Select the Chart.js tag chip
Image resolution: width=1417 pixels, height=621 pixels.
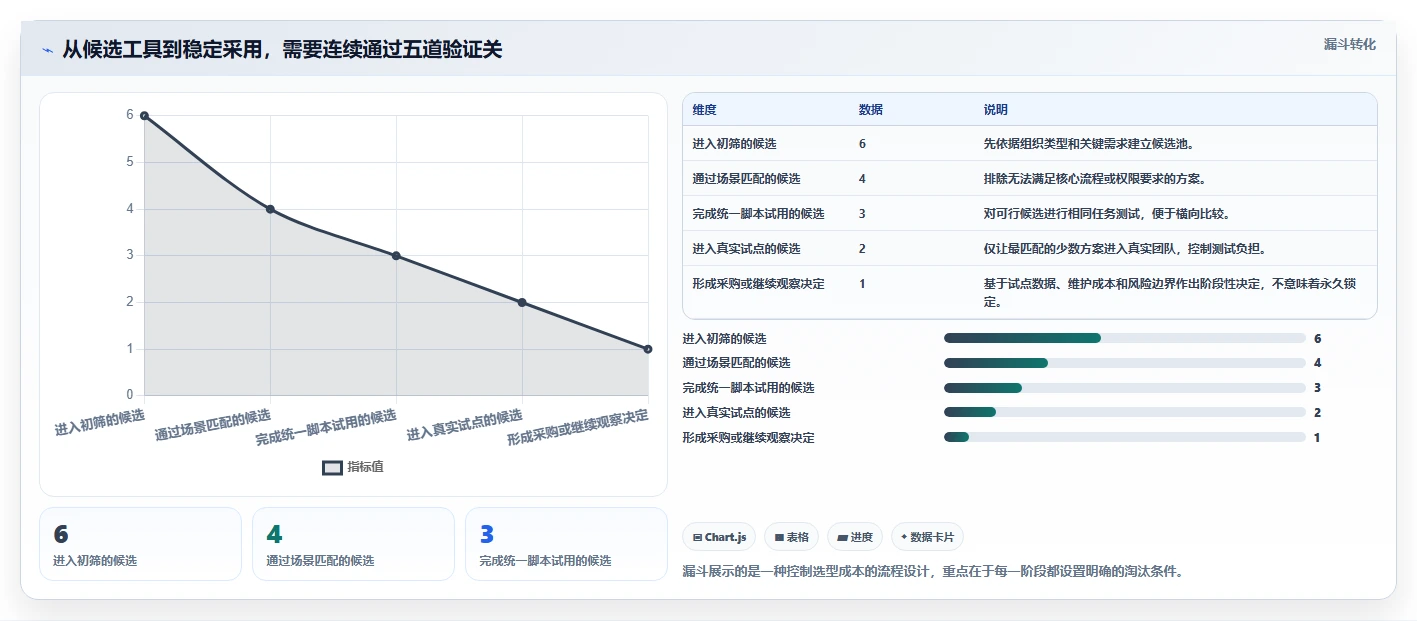click(x=719, y=537)
